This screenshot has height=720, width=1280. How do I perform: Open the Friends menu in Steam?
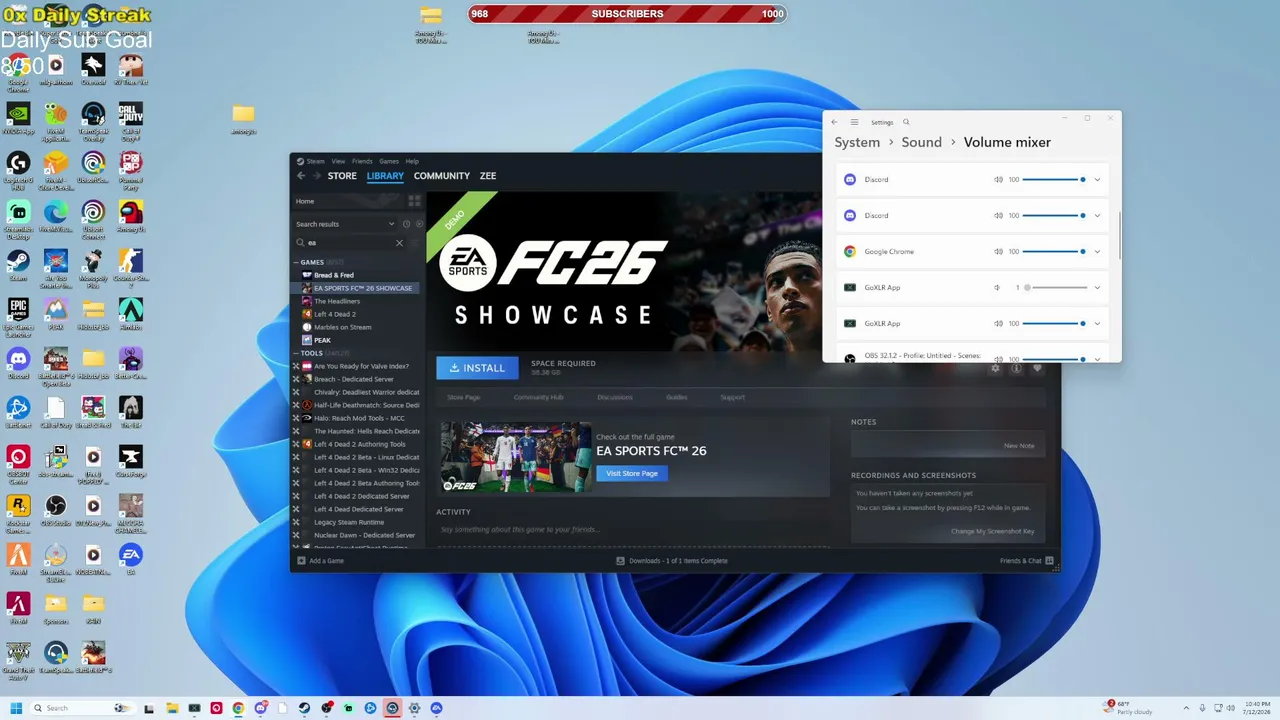click(x=362, y=161)
